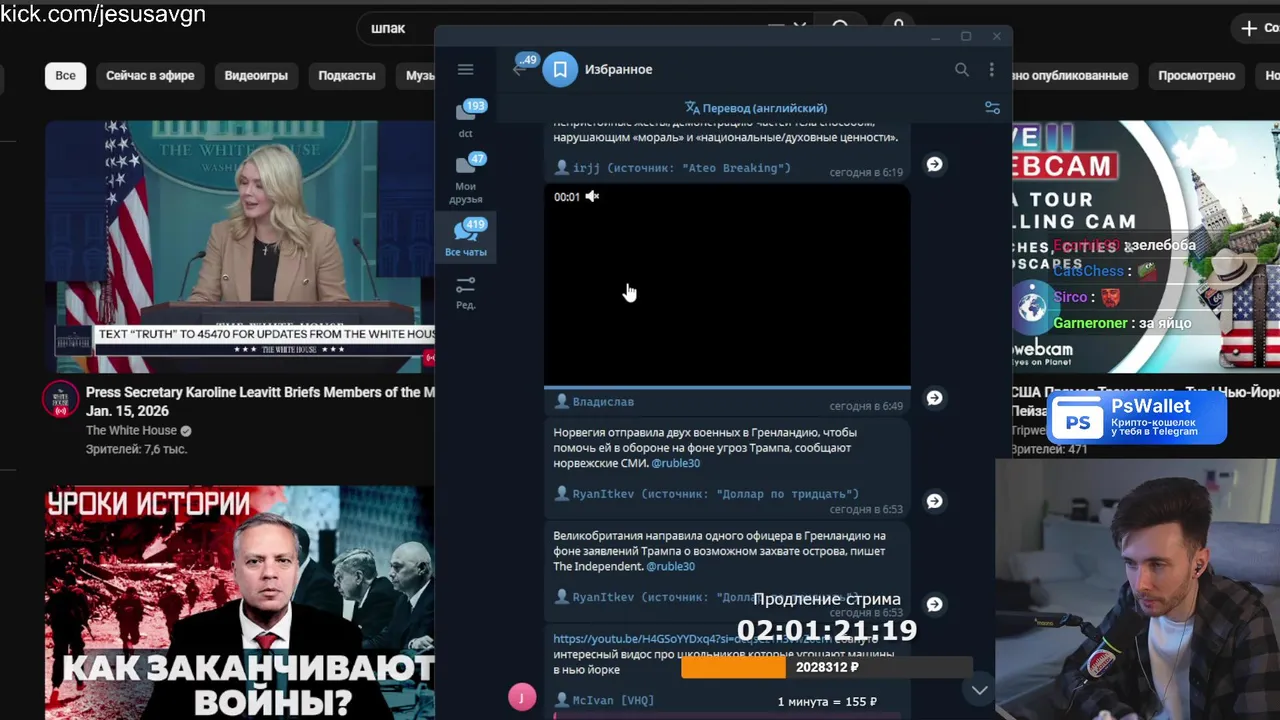Click sender name RyanItkev under Норвегия message

pos(604,493)
